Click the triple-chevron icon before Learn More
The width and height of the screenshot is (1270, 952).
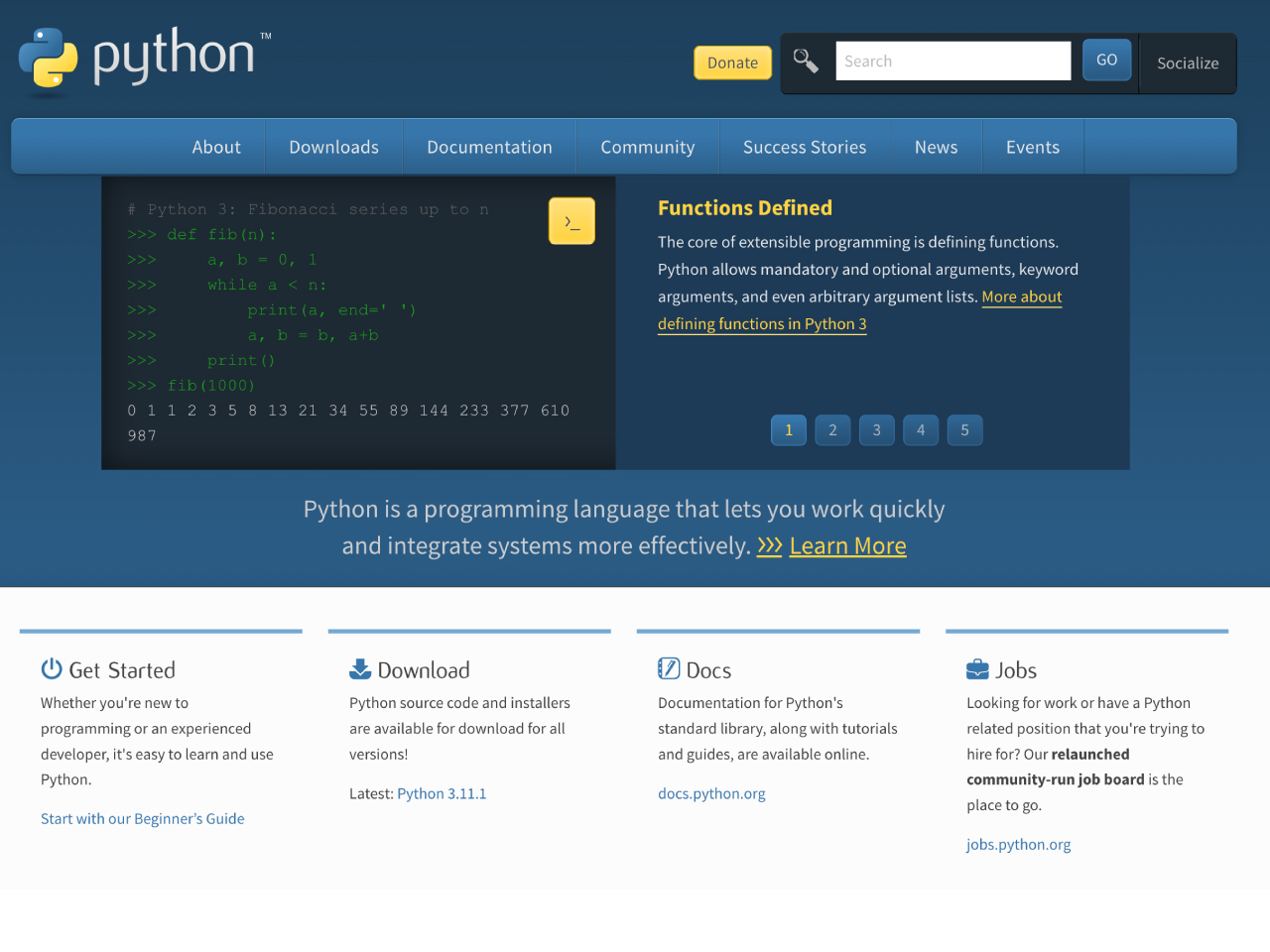[770, 546]
